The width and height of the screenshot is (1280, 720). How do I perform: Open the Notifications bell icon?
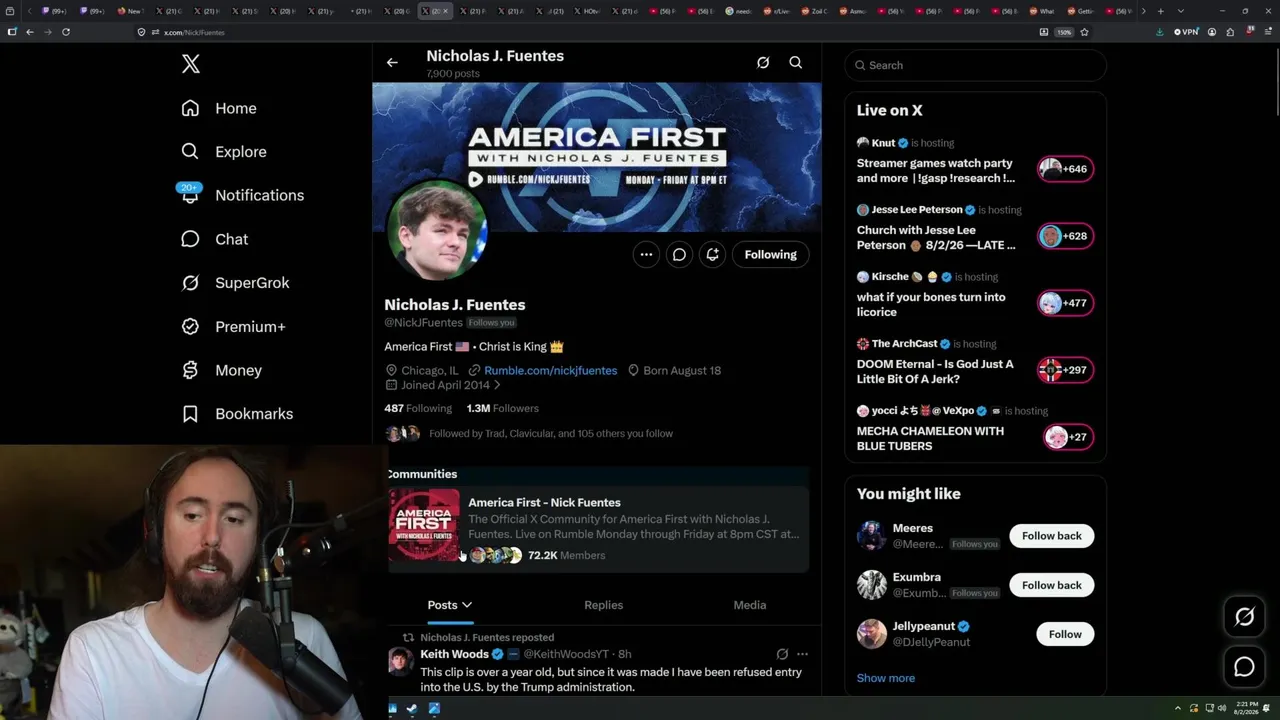coord(190,195)
